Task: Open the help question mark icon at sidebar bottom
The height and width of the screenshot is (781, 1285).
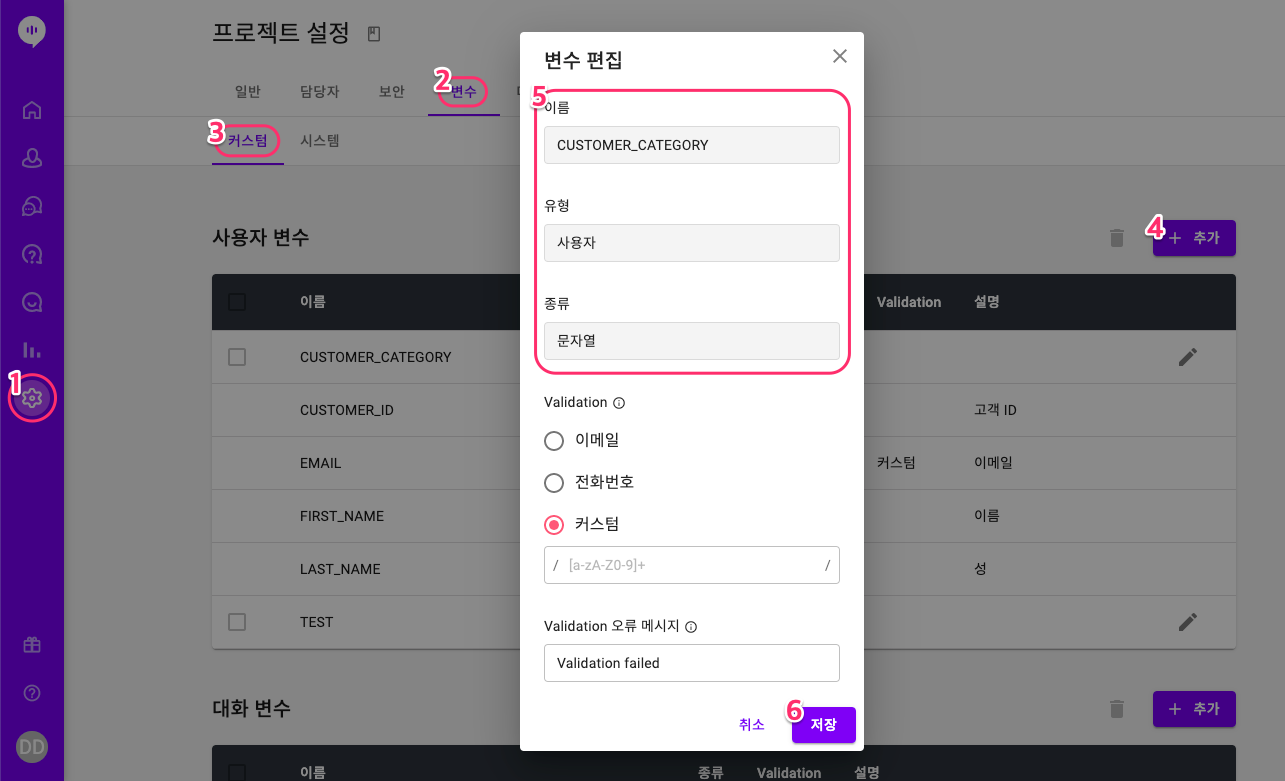Action: 32,693
